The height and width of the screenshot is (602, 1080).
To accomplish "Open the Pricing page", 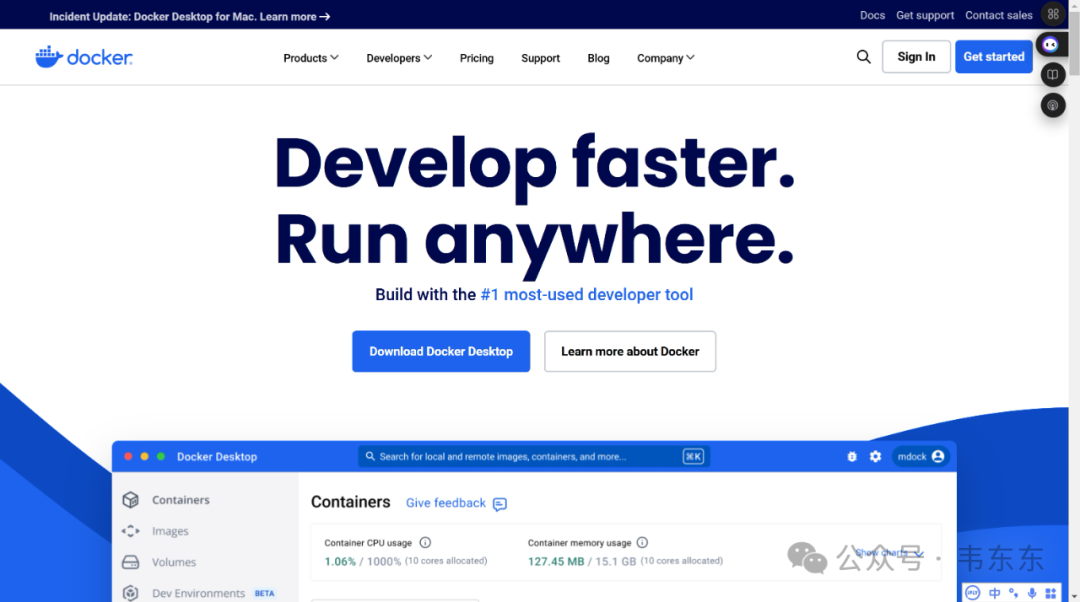I will pos(477,58).
